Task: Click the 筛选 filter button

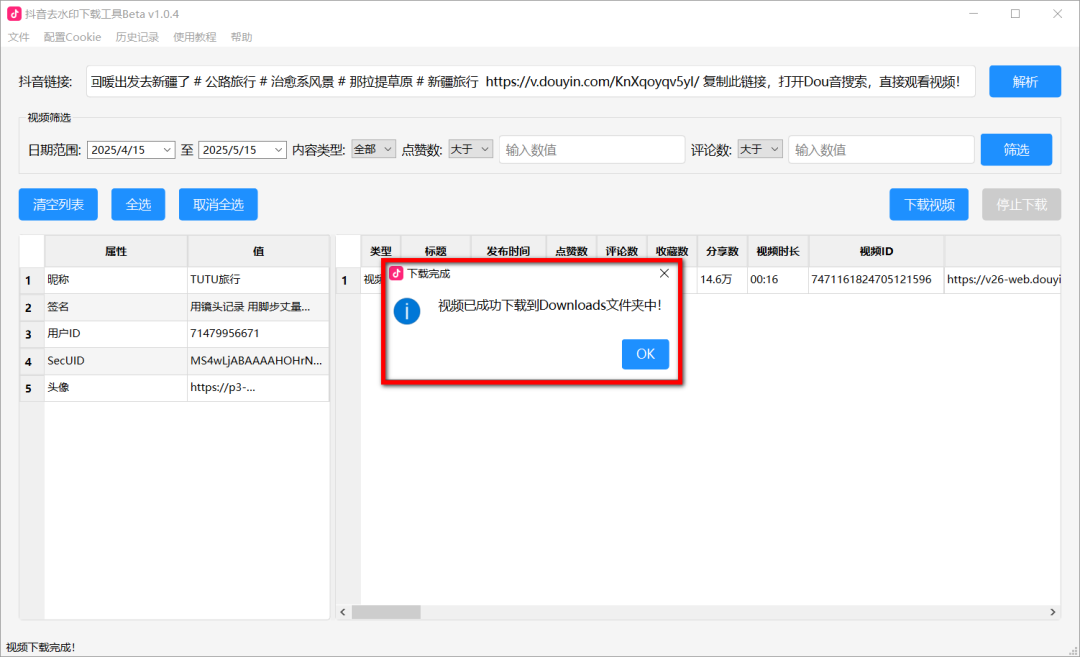Action: coord(1016,149)
